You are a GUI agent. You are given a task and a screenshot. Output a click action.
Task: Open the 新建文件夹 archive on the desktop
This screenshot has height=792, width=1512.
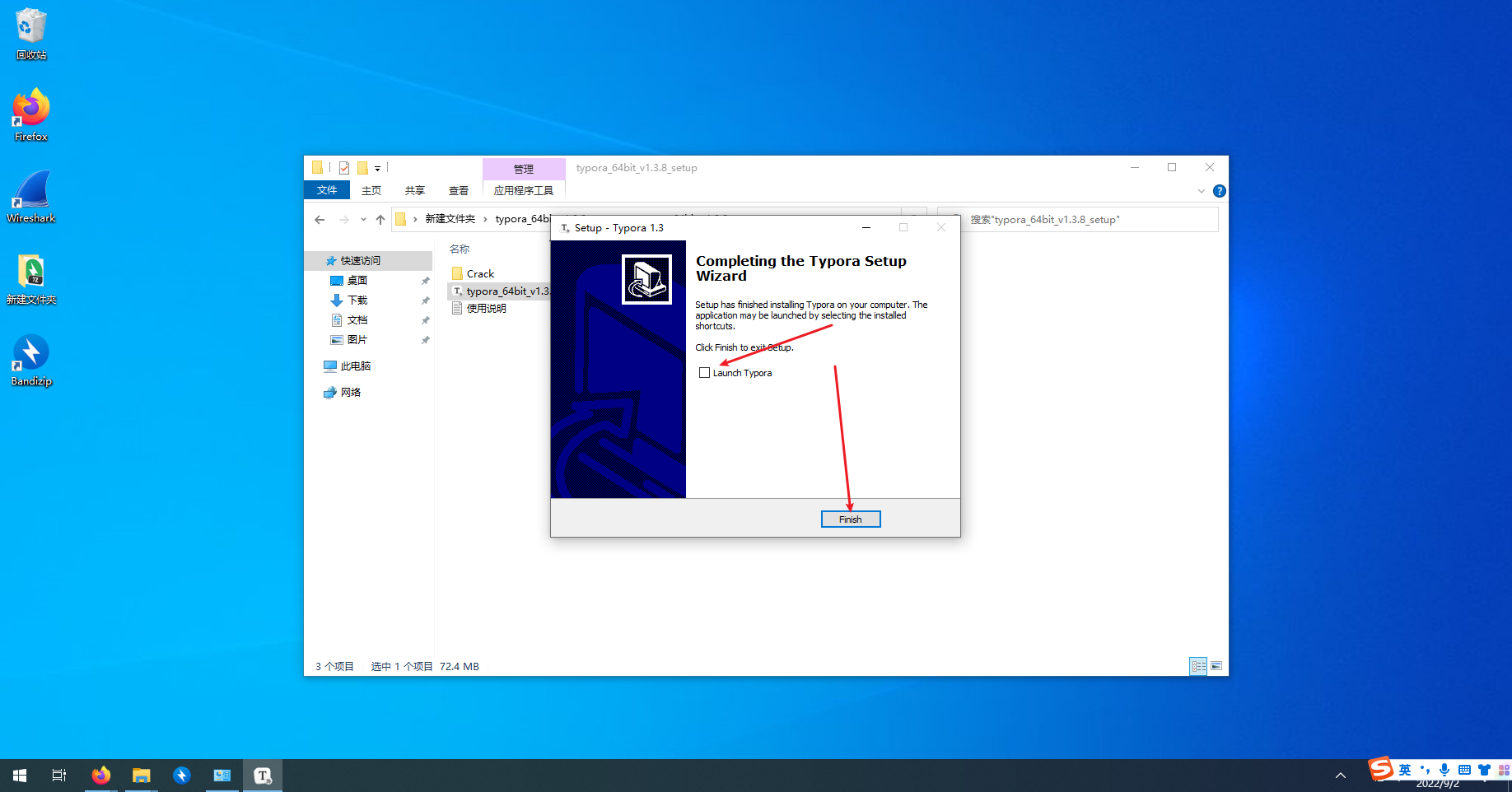click(31, 279)
